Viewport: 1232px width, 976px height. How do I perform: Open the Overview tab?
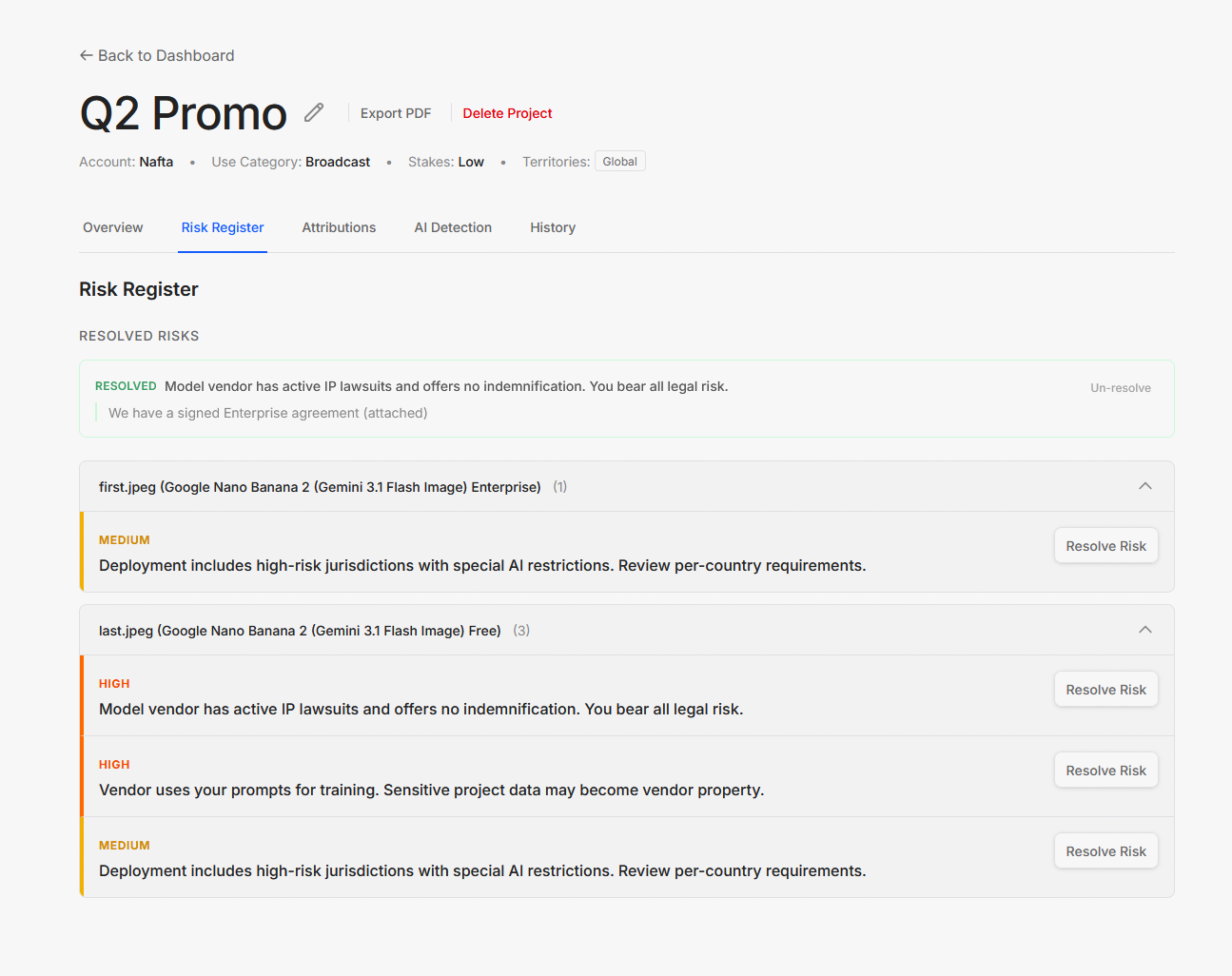(x=113, y=227)
